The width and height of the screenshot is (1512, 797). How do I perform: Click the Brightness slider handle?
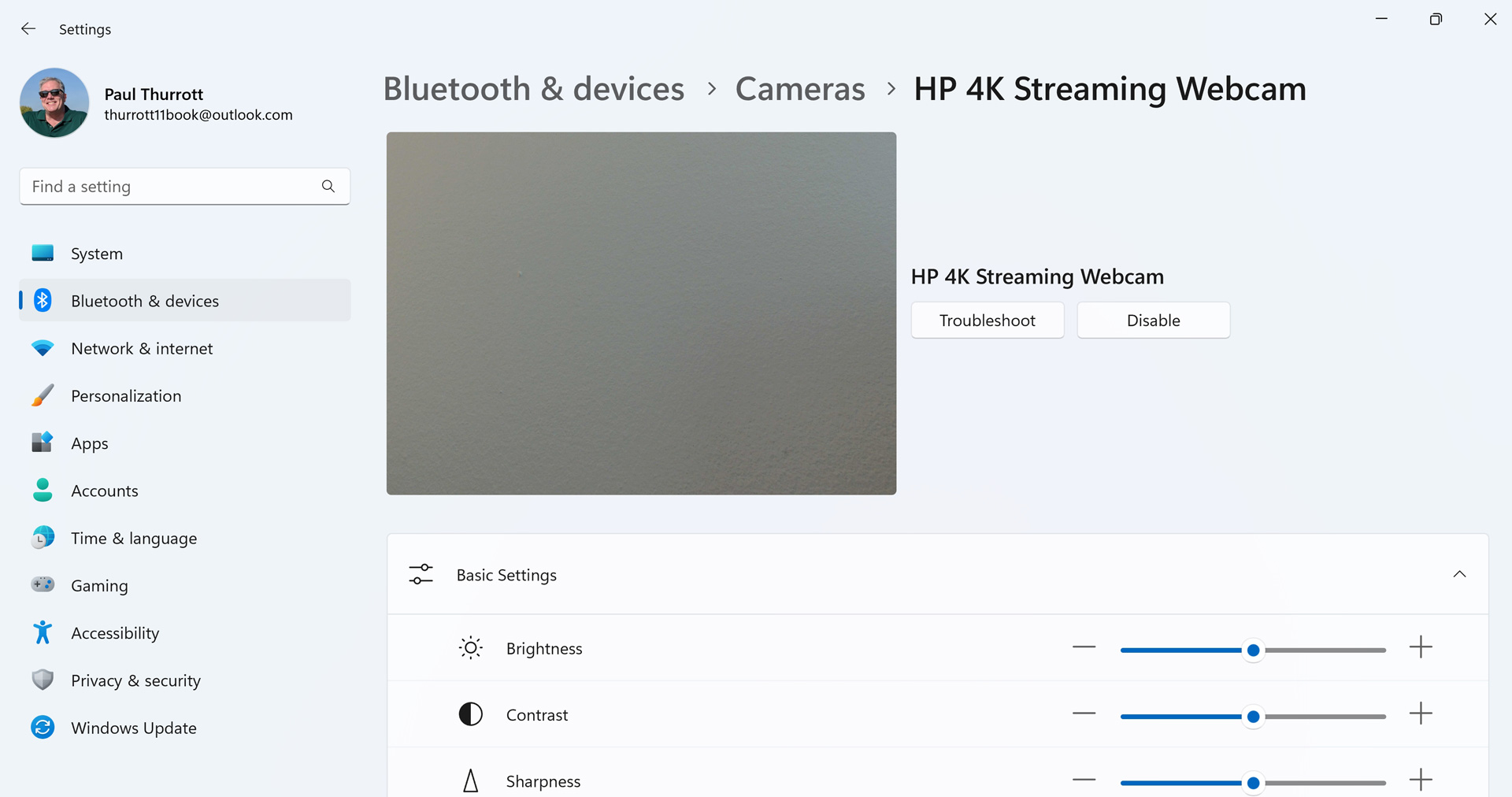coord(1253,651)
